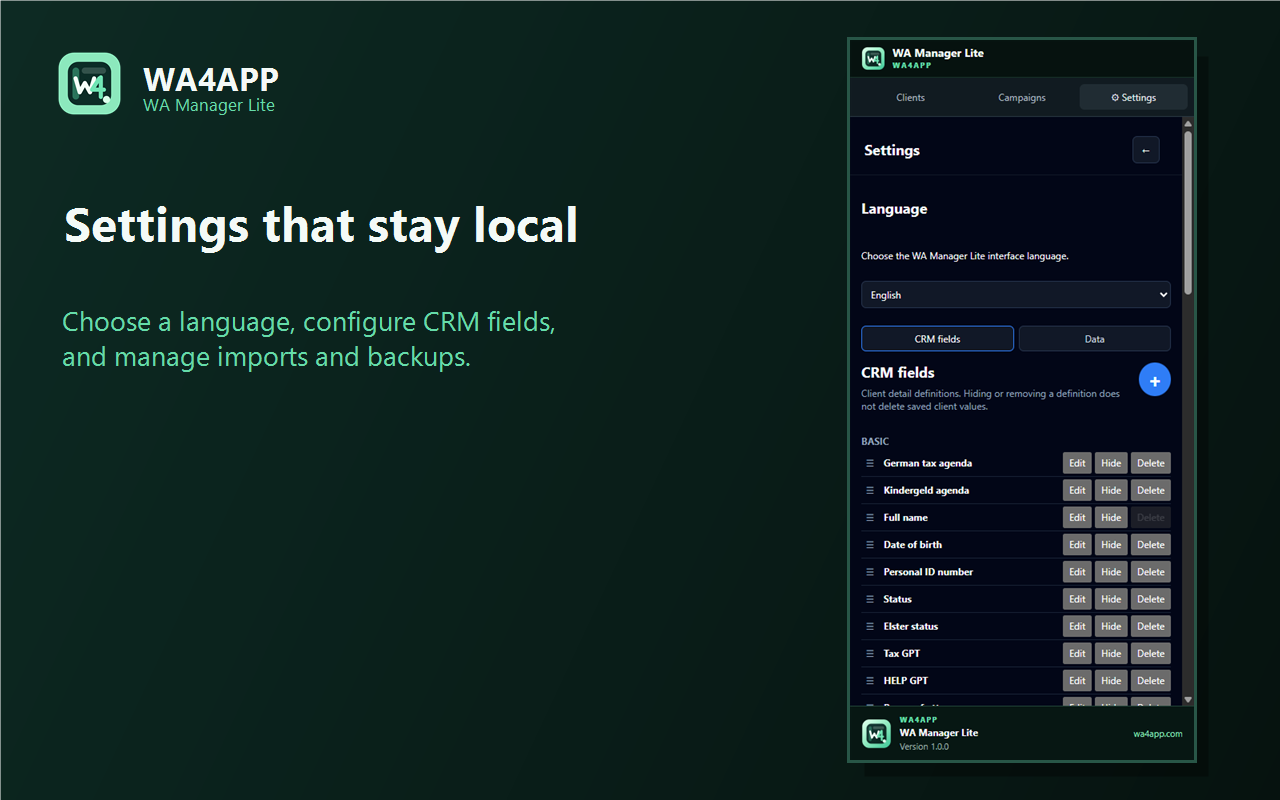Hide the Elster status field
Screen dimensions: 1280x800
click(1111, 626)
